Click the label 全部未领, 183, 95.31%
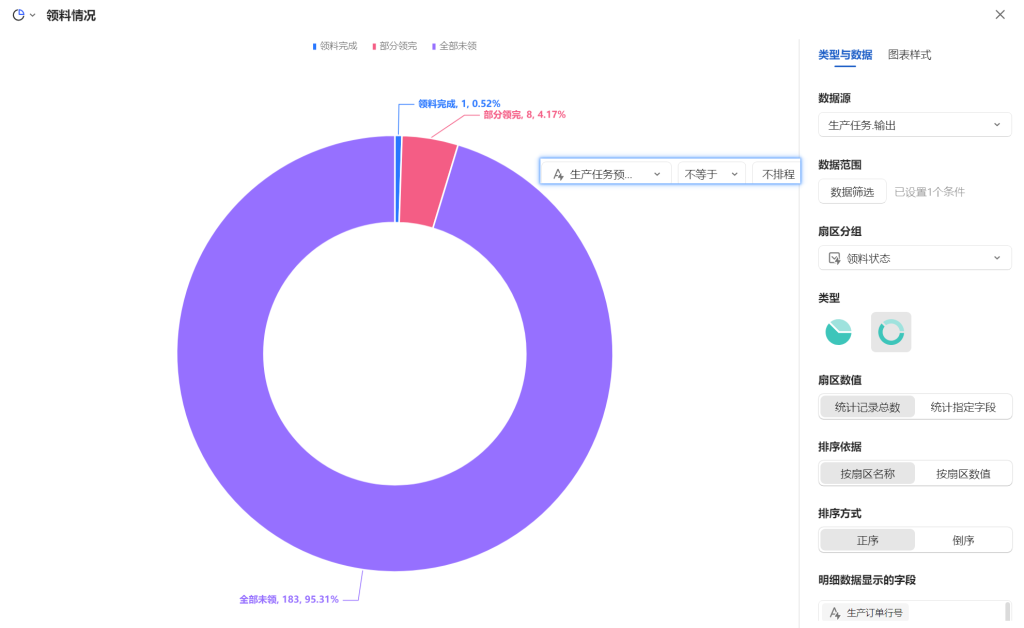Screen dimensions: 1024x628 coord(289,599)
